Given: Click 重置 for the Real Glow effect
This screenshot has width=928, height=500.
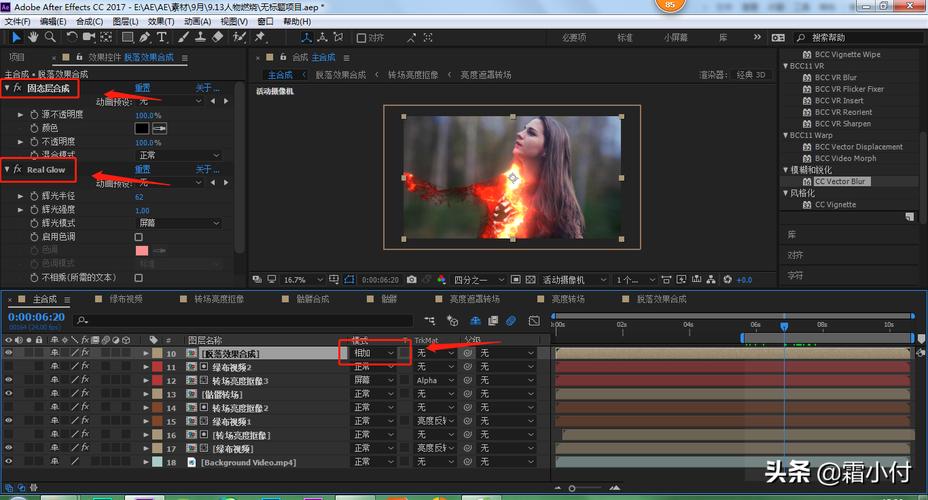Looking at the screenshot, I should tap(142, 170).
